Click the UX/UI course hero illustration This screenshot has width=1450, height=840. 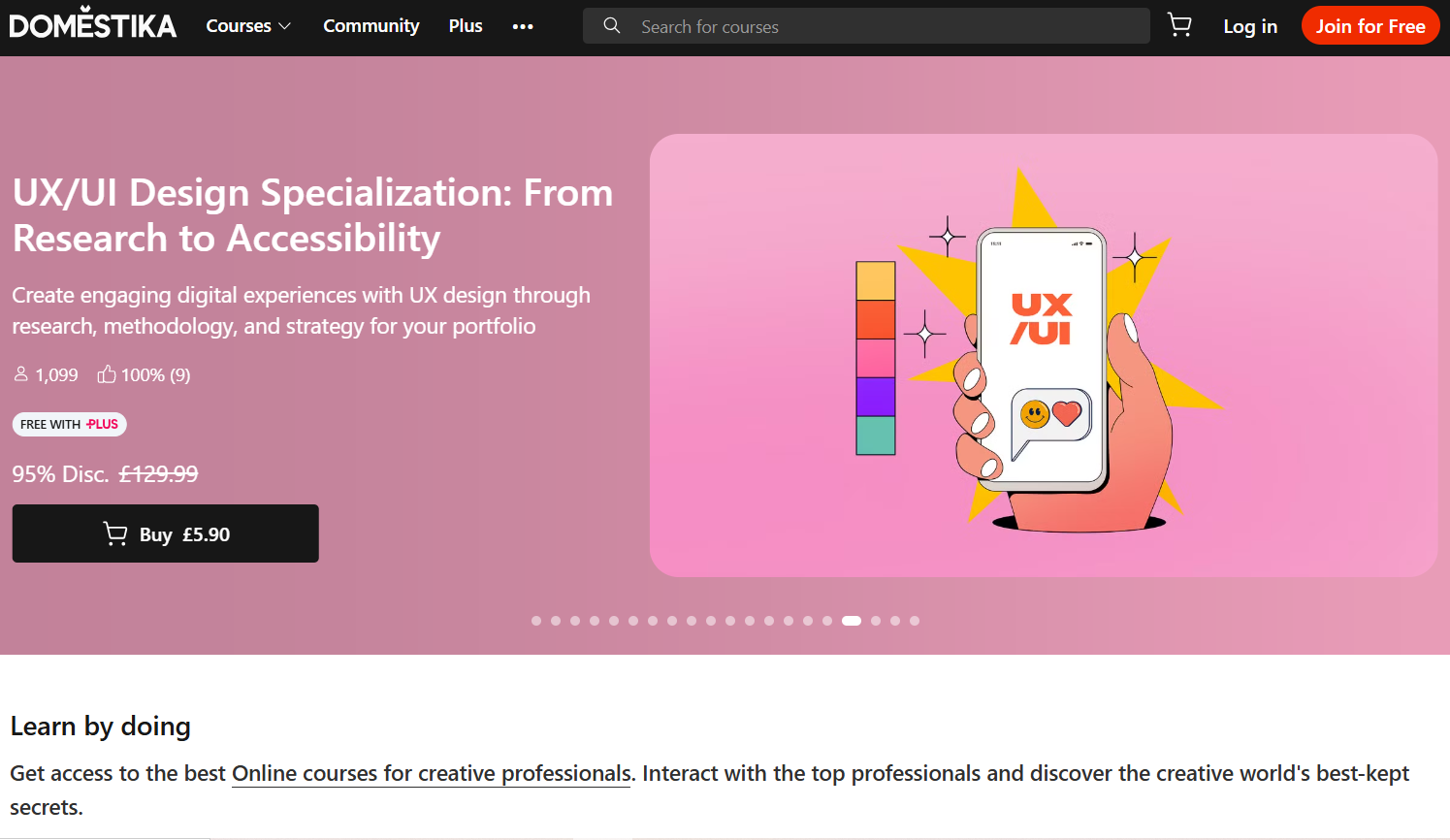click(x=1043, y=353)
